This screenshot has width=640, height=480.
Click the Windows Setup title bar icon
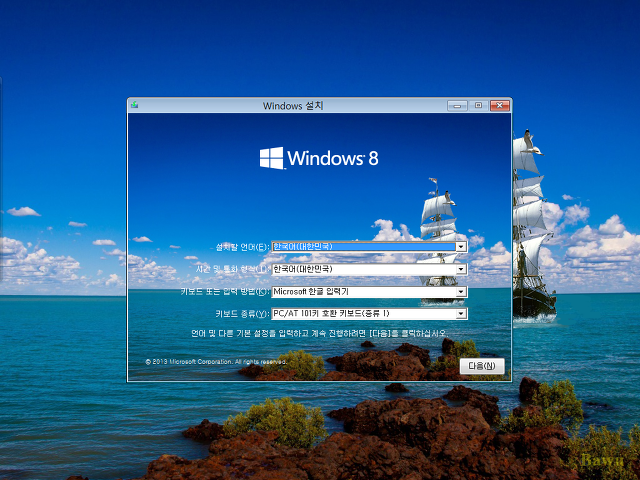point(134,105)
